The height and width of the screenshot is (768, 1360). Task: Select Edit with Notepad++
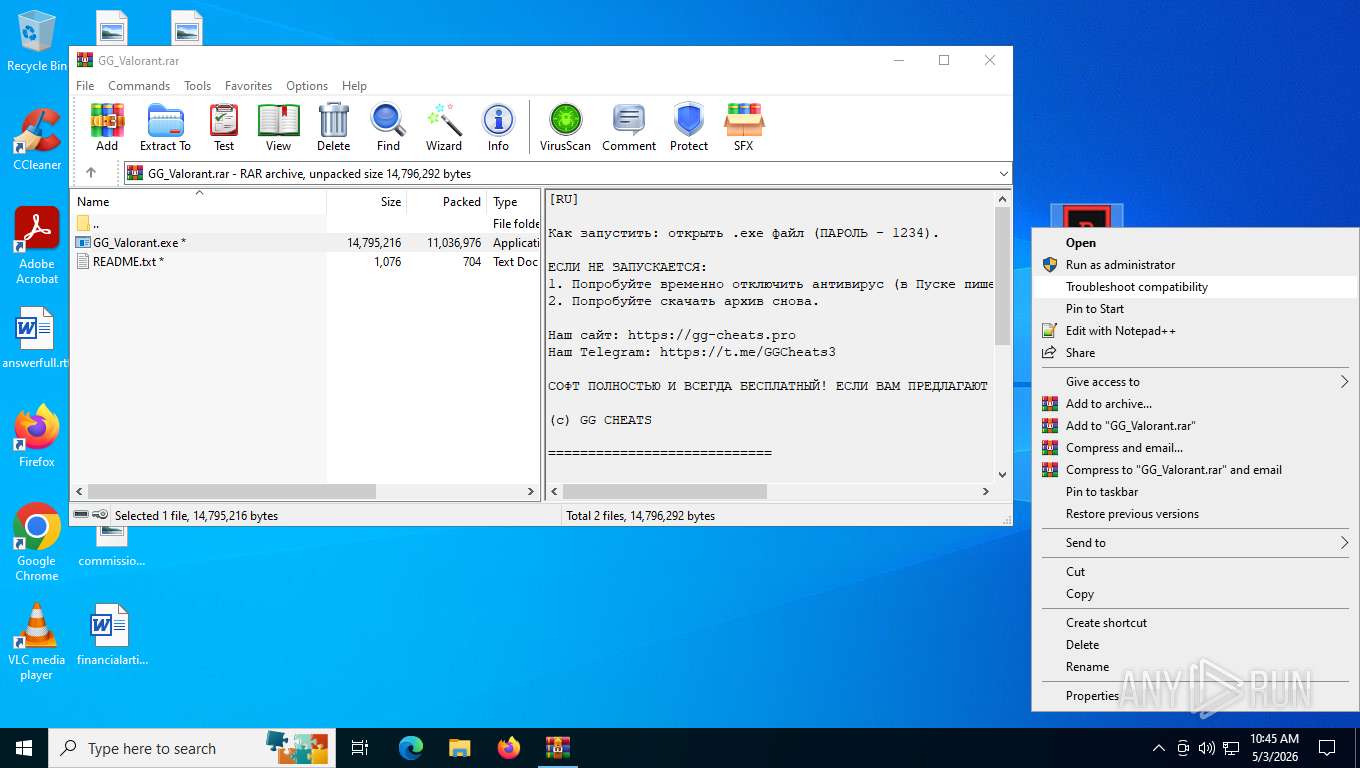click(1195, 331)
